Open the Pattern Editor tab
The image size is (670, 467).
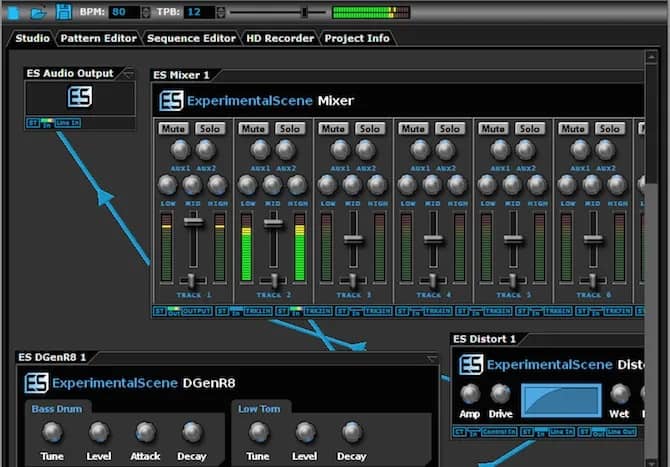[98, 38]
